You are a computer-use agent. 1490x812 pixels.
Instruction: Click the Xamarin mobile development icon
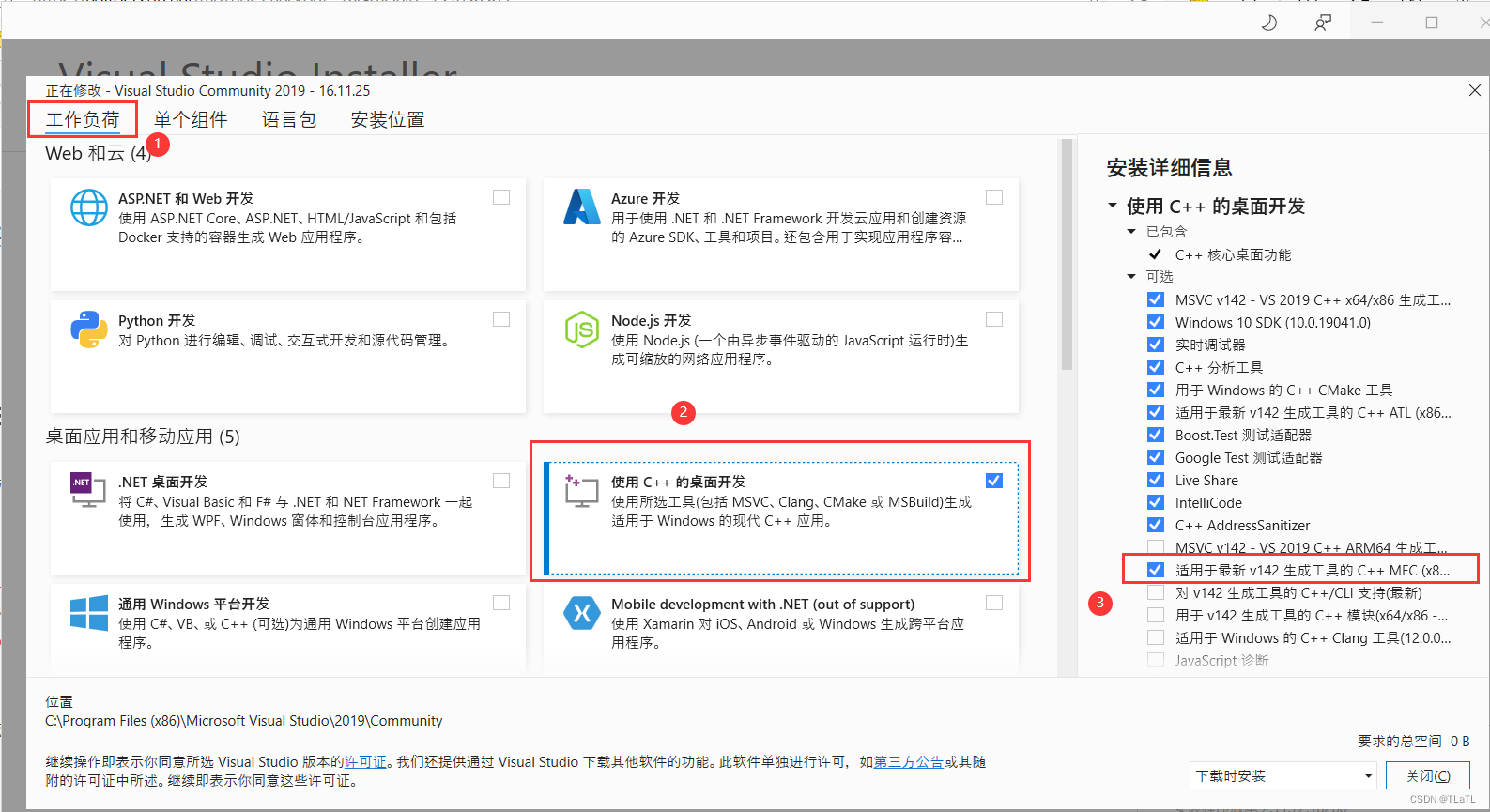[582, 613]
